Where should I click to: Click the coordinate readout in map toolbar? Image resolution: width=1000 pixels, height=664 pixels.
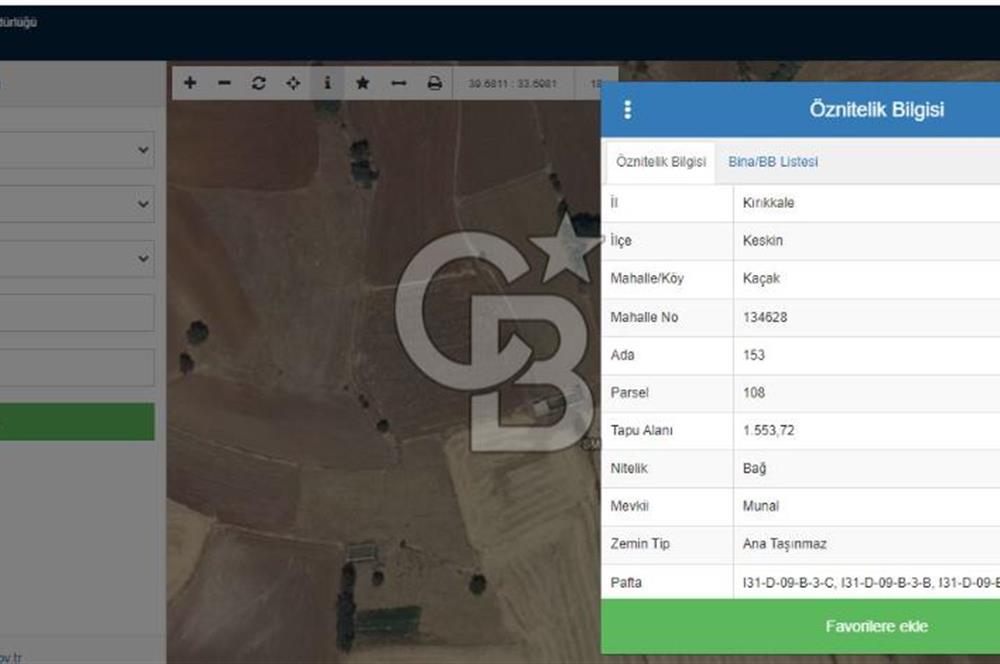pyautogui.click(x=514, y=84)
